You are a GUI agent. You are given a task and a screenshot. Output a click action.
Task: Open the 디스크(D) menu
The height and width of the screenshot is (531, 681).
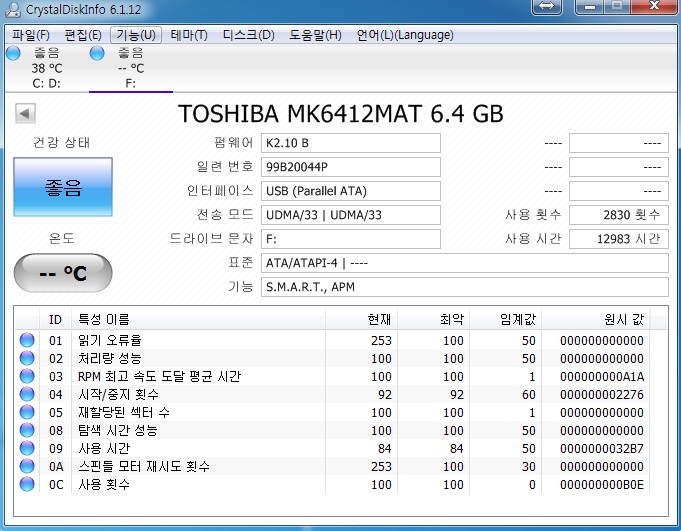248,35
